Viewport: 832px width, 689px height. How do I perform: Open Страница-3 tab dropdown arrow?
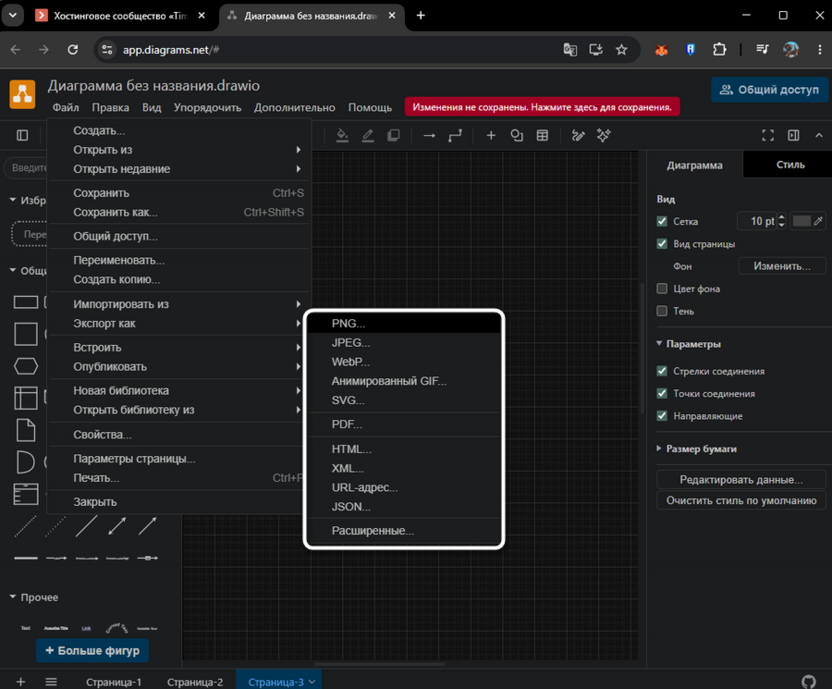coord(312,682)
